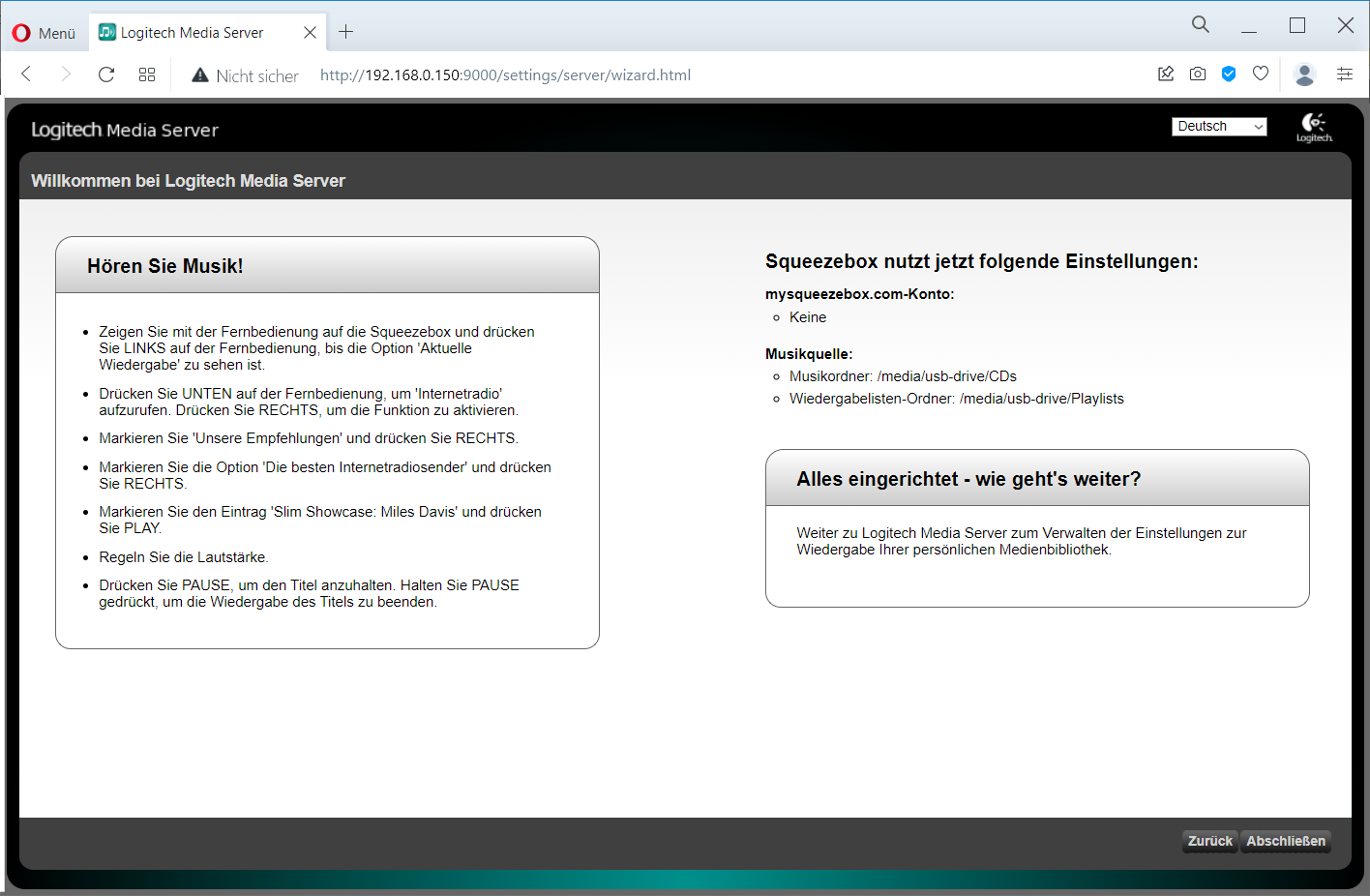
Task: Open the Opera Menü button
Action: click(44, 33)
